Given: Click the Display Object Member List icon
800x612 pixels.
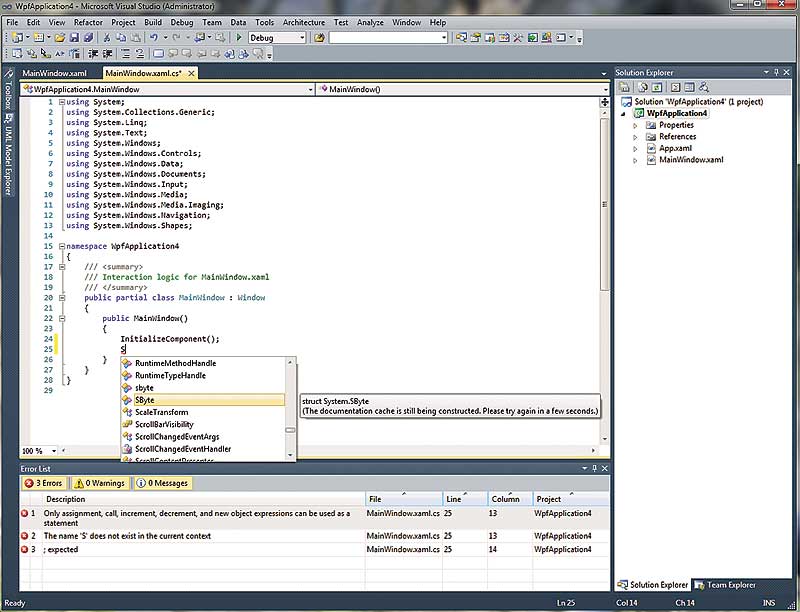Looking at the screenshot, I should coord(17,54).
